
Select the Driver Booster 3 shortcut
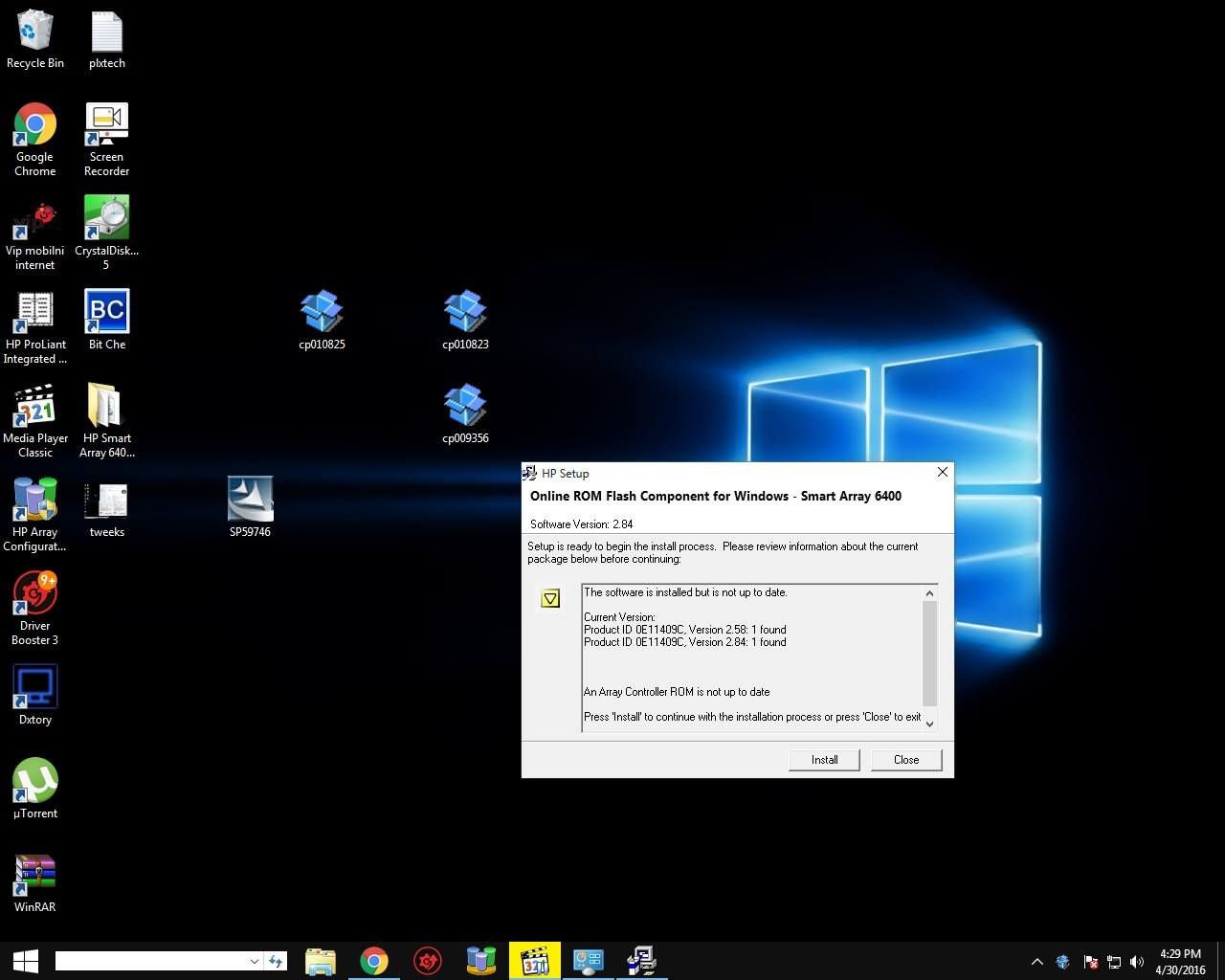[x=35, y=609]
